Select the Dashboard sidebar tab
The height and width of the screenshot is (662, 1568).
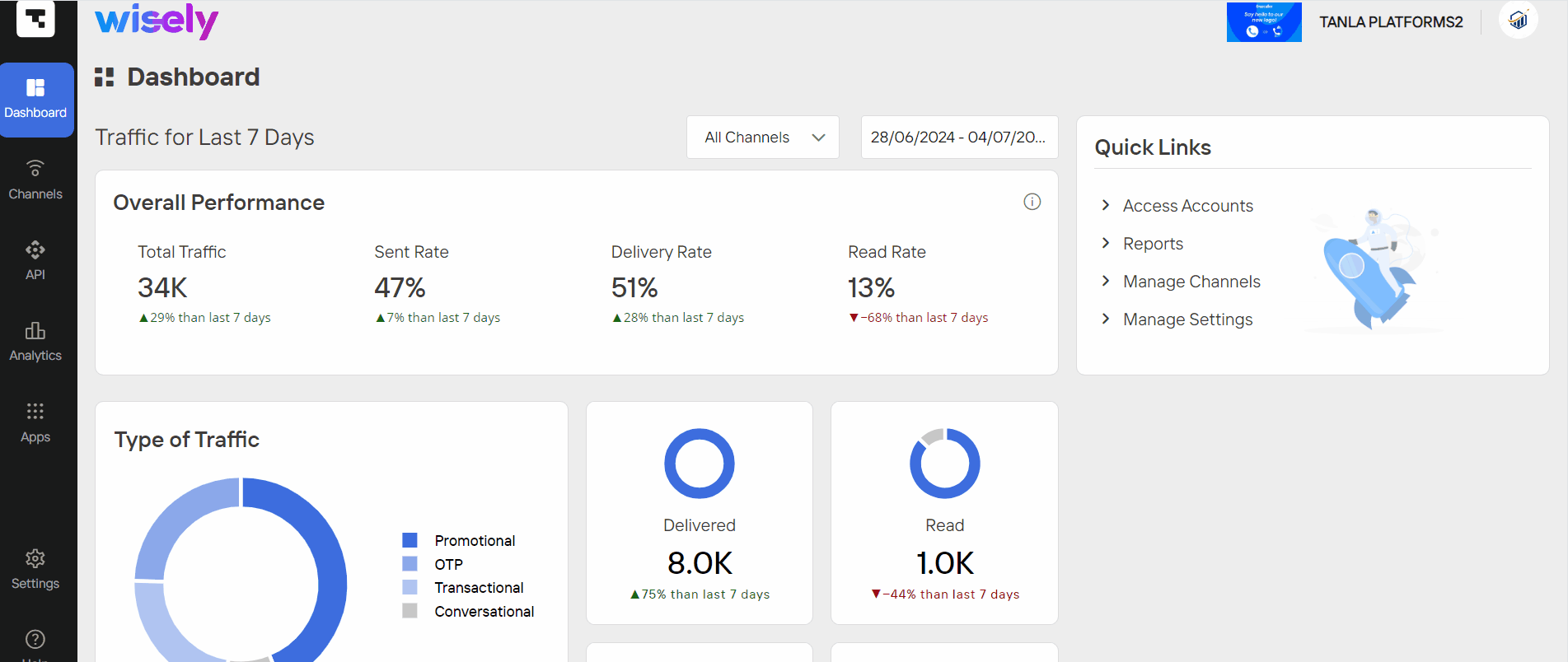pos(35,100)
